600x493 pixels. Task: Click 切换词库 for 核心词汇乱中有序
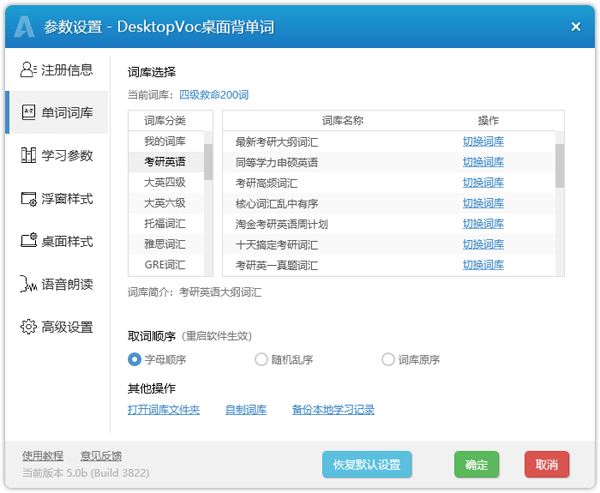(x=483, y=203)
